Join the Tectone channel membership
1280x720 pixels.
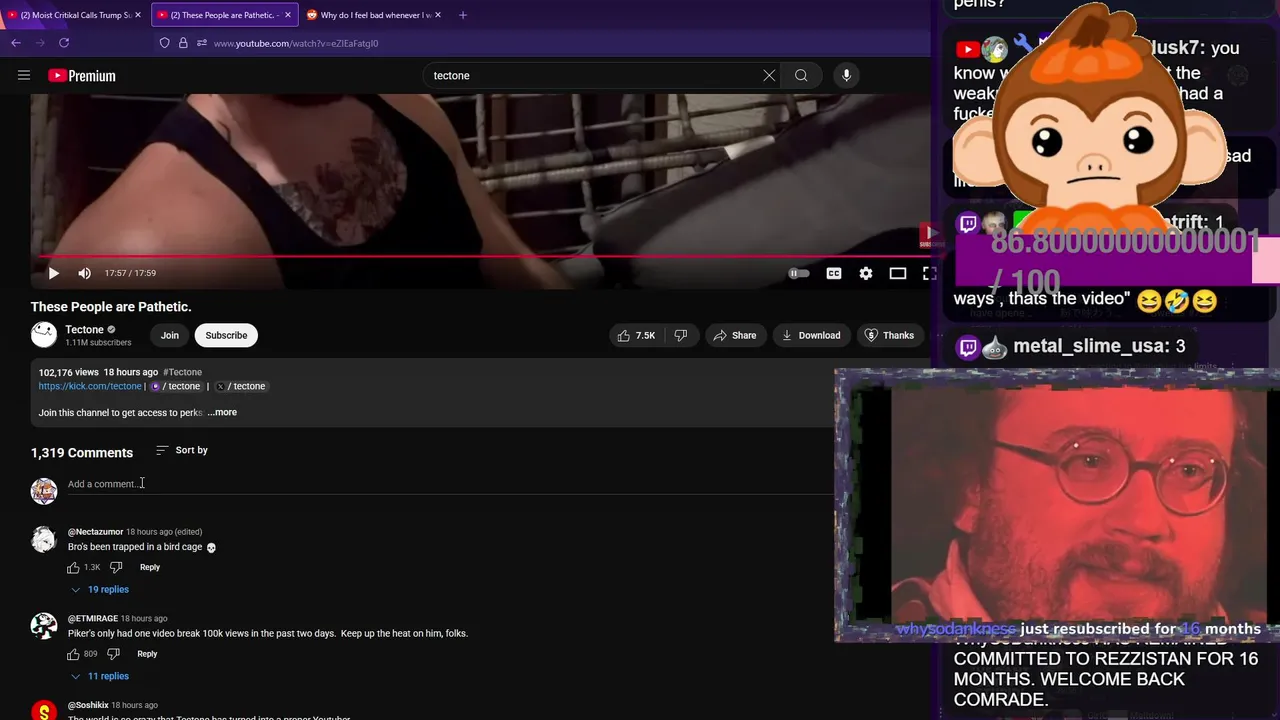(170, 335)
